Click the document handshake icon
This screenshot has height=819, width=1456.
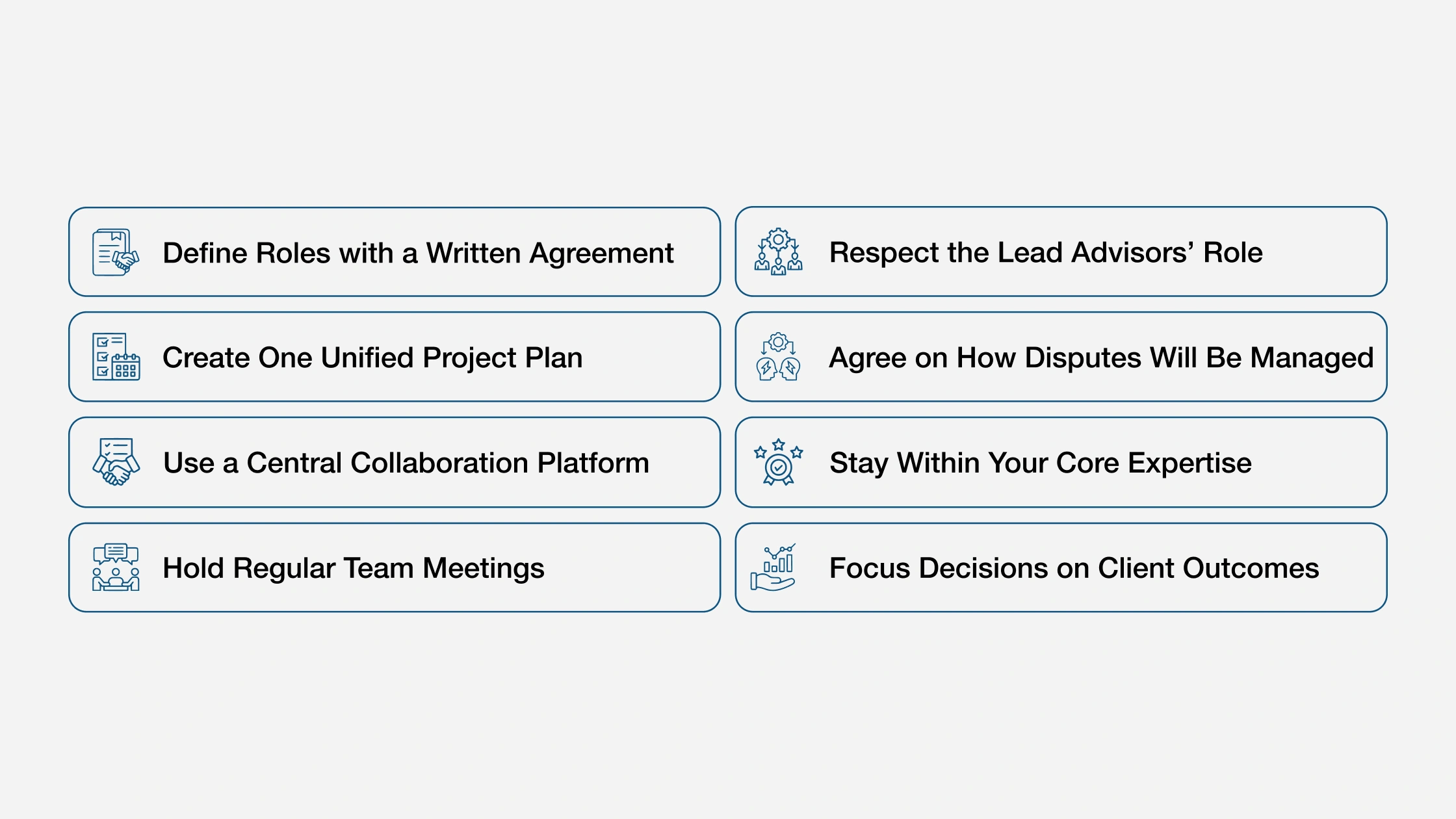click(x=116, y=252)
